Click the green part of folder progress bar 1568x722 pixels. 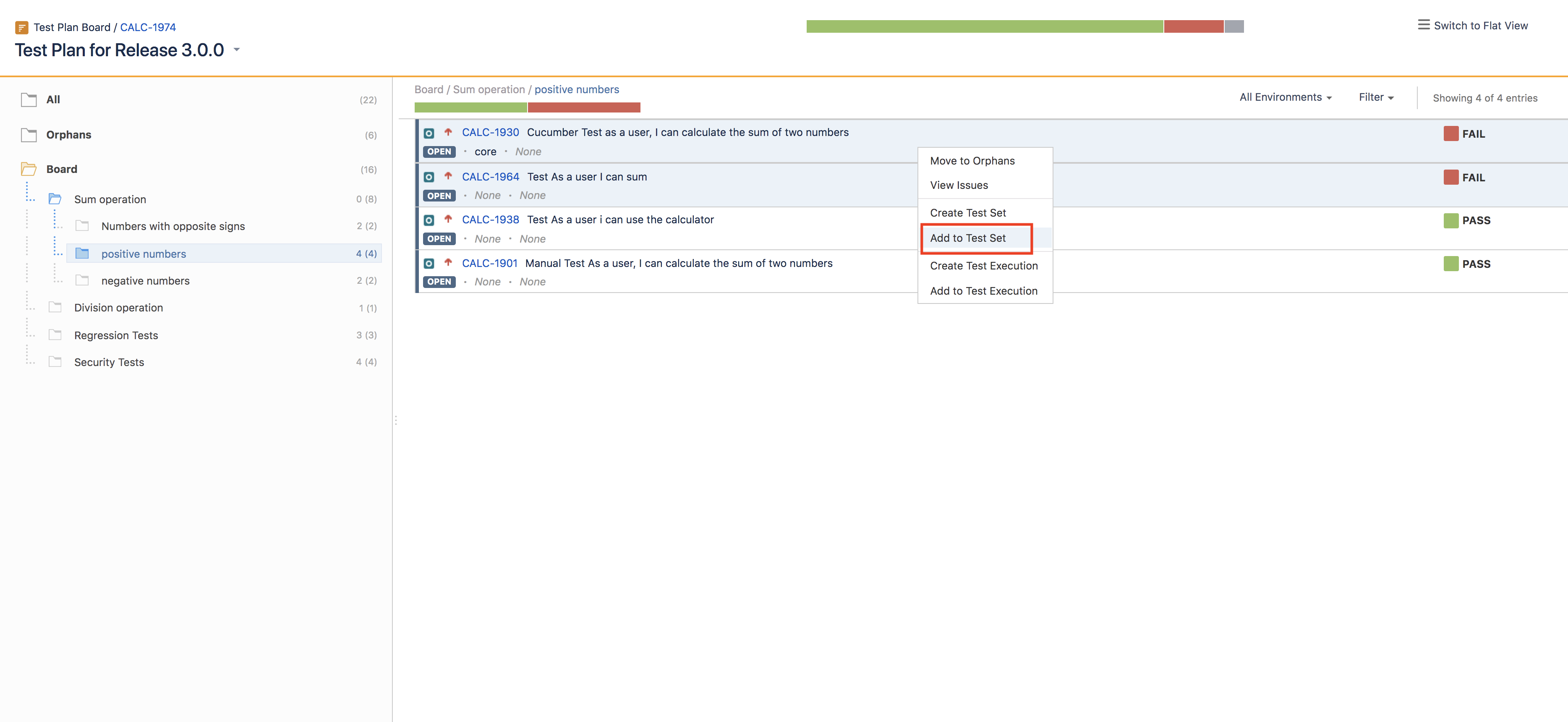470,107
